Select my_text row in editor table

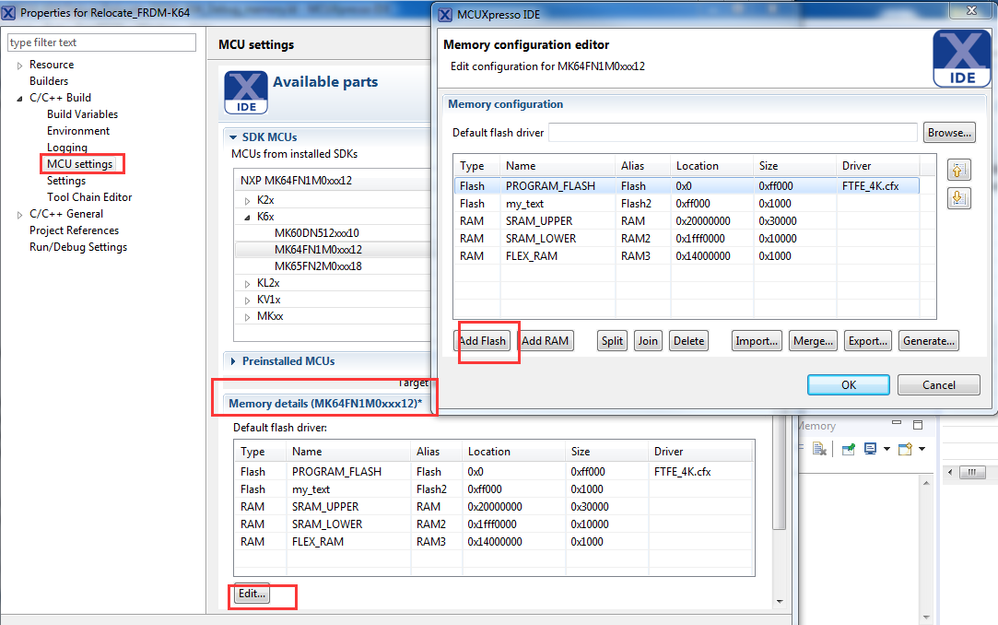point(686,204)
